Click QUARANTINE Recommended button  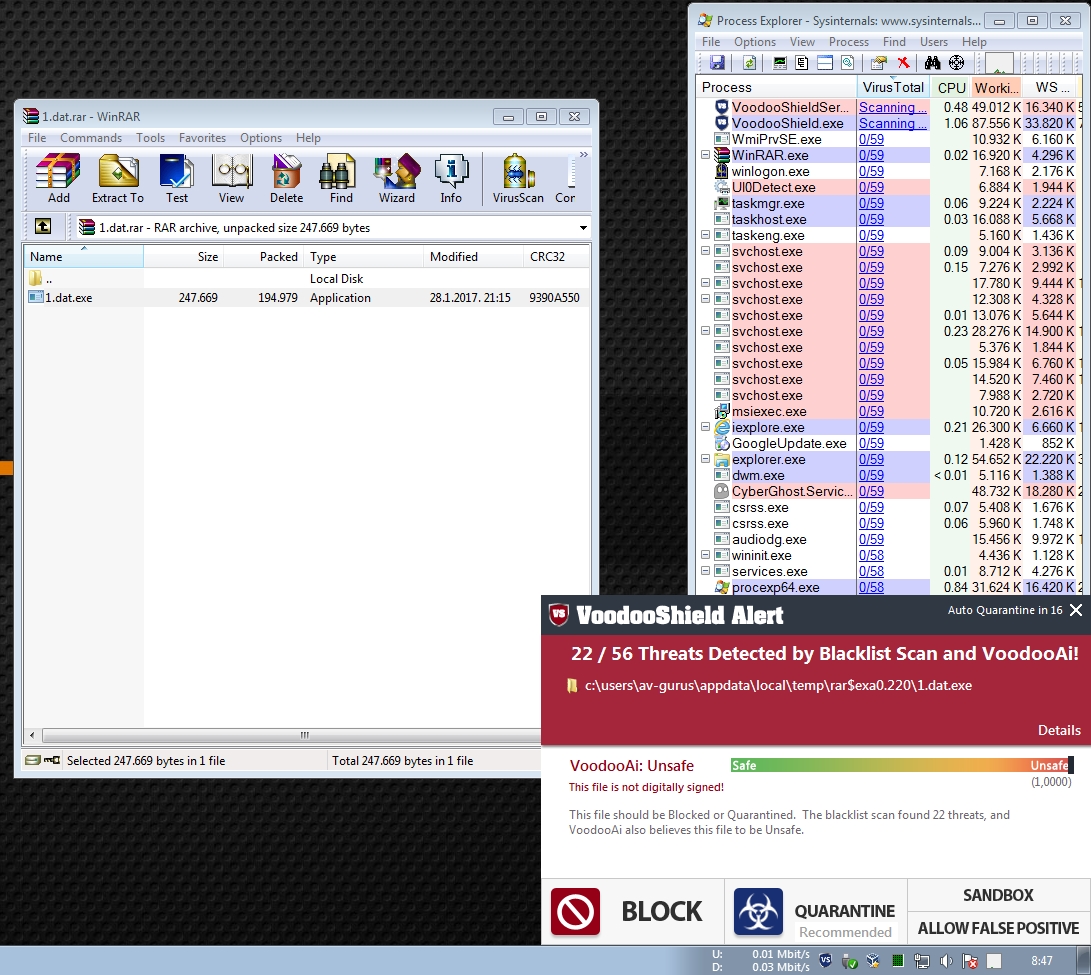[x=815, y=911]
